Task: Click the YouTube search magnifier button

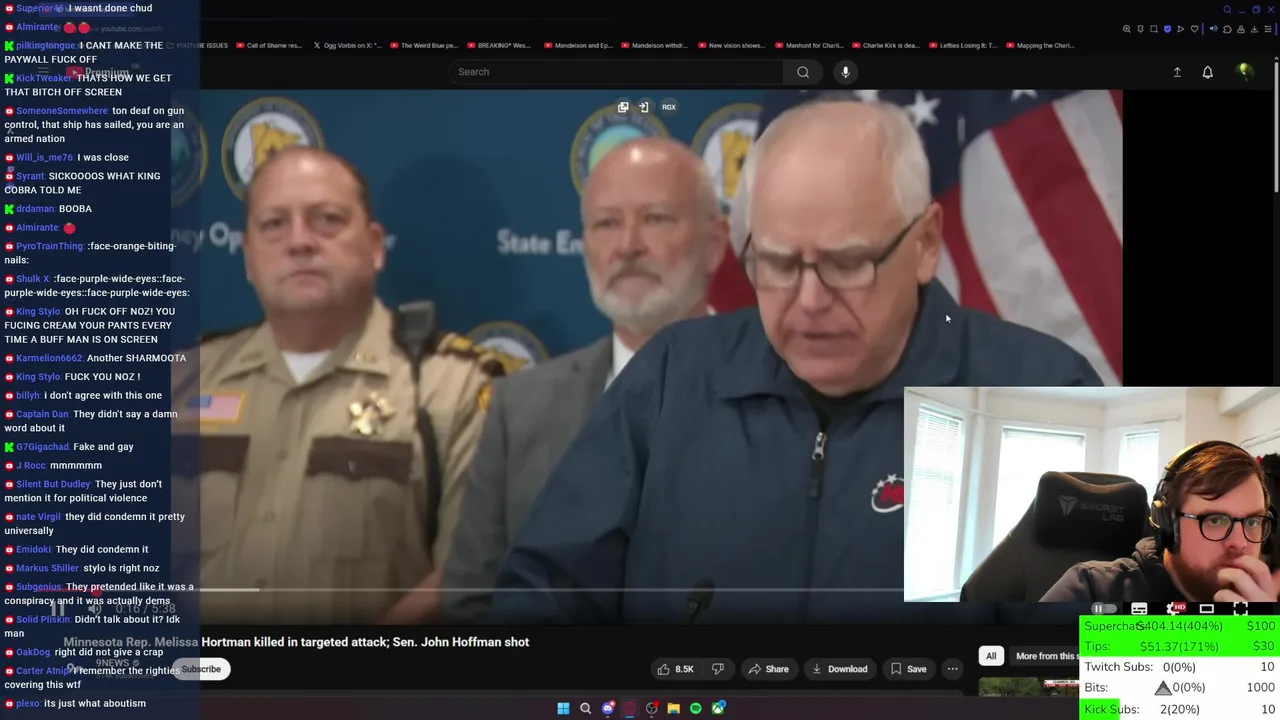Action: pos(802,72)
